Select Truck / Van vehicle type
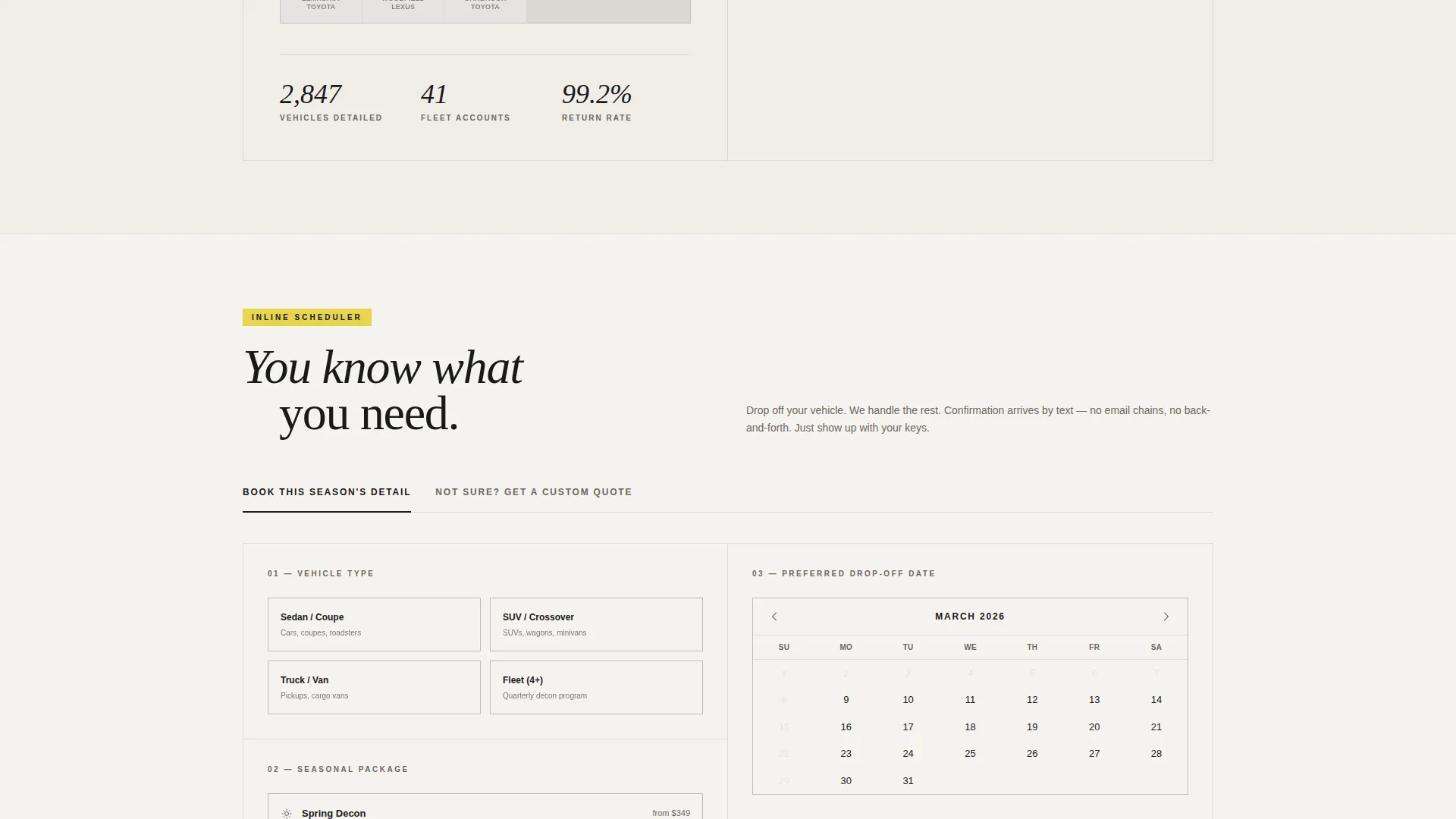 point(374,687)
